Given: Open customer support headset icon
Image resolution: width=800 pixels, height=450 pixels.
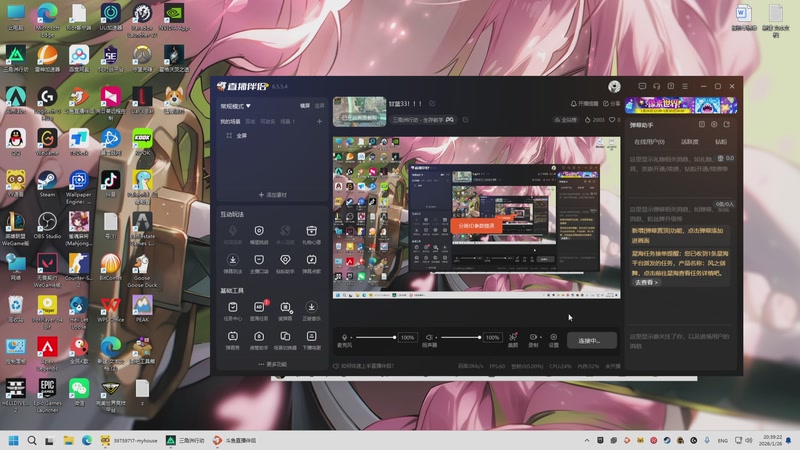Looking at the screenshot, I should tap(657, 86).
